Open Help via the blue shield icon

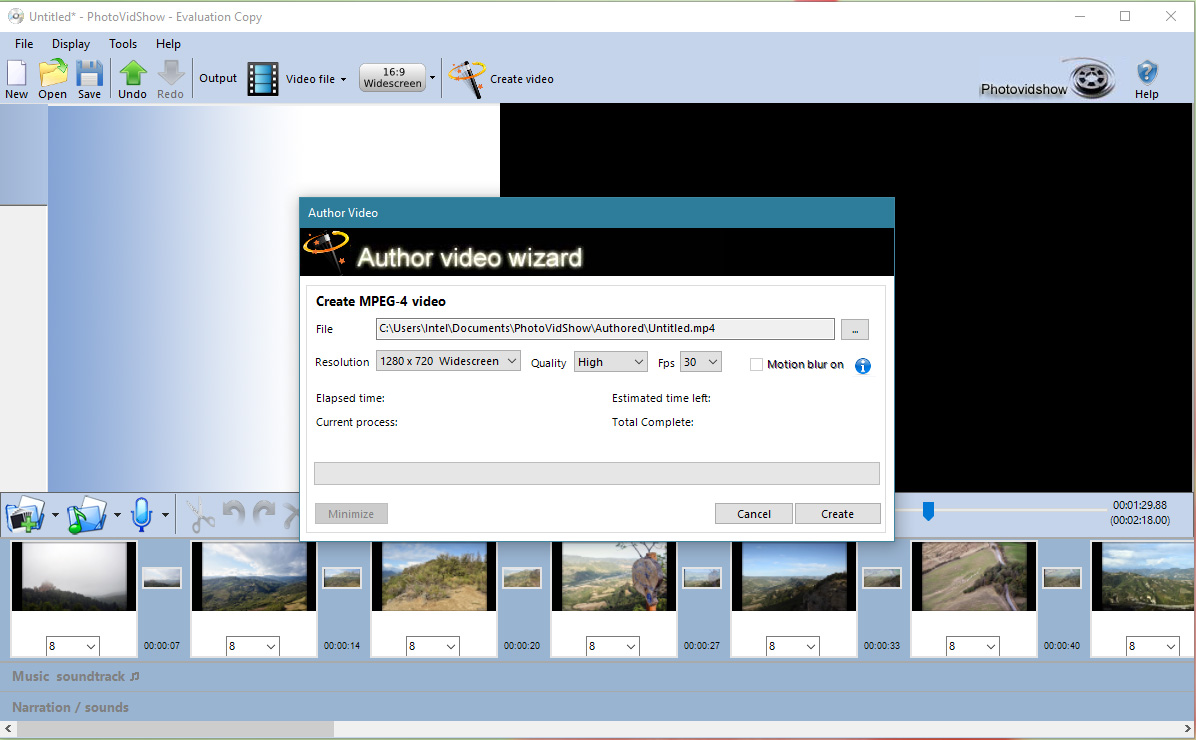point(1146,73)
